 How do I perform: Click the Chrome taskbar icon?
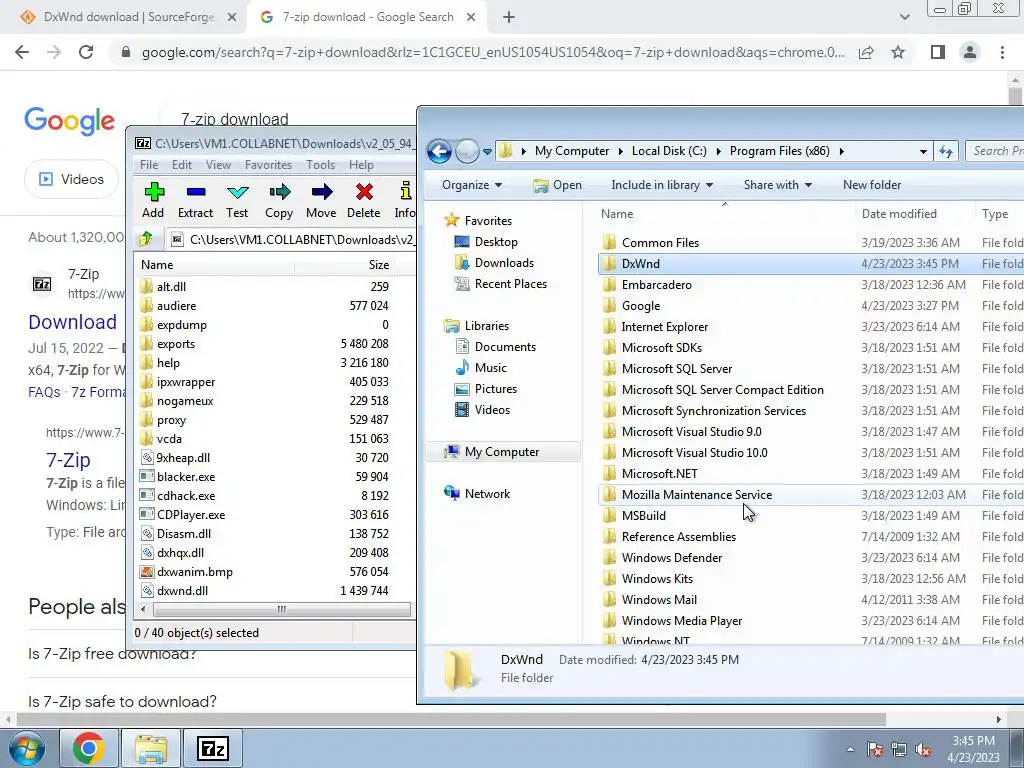point(88,748)
